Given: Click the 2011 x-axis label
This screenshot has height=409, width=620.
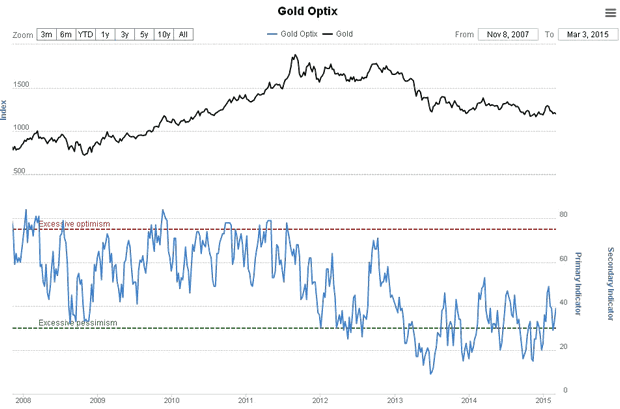Looking at the screenshot, I should (x=246, y=399).
